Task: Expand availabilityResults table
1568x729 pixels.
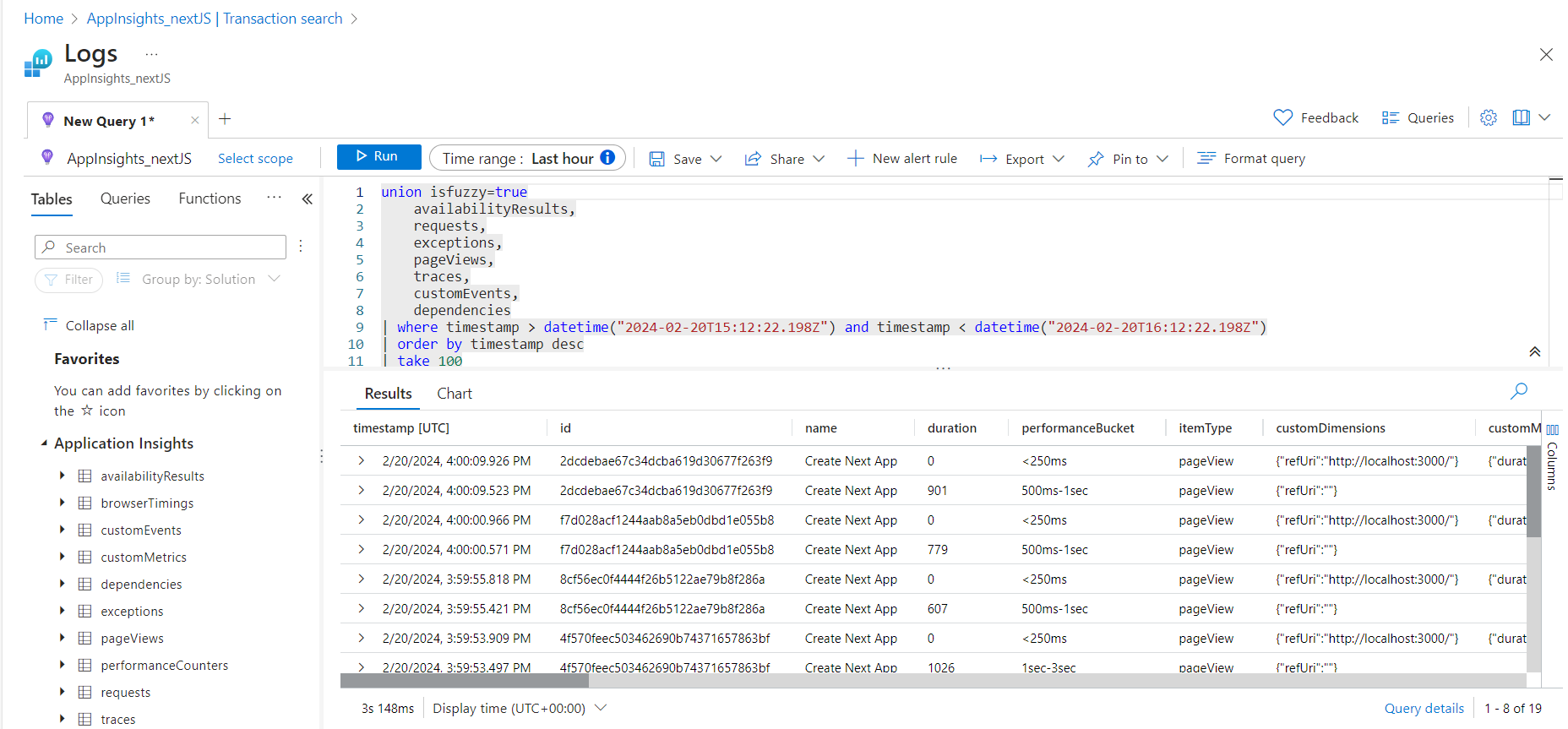Action: pyautogui.click(x=63, y=476)
